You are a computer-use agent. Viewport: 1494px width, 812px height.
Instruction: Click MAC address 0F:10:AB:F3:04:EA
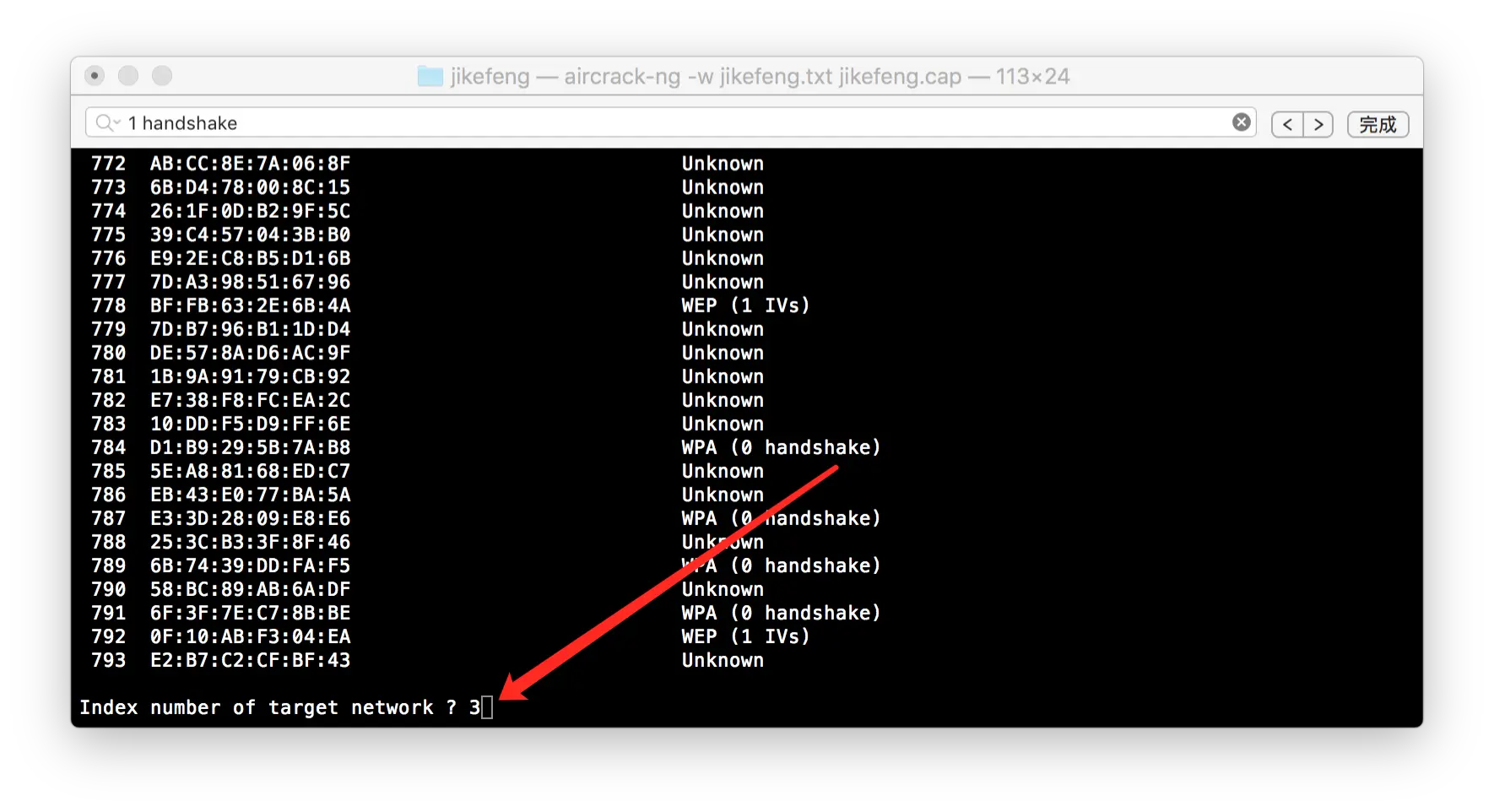point(250,636)
